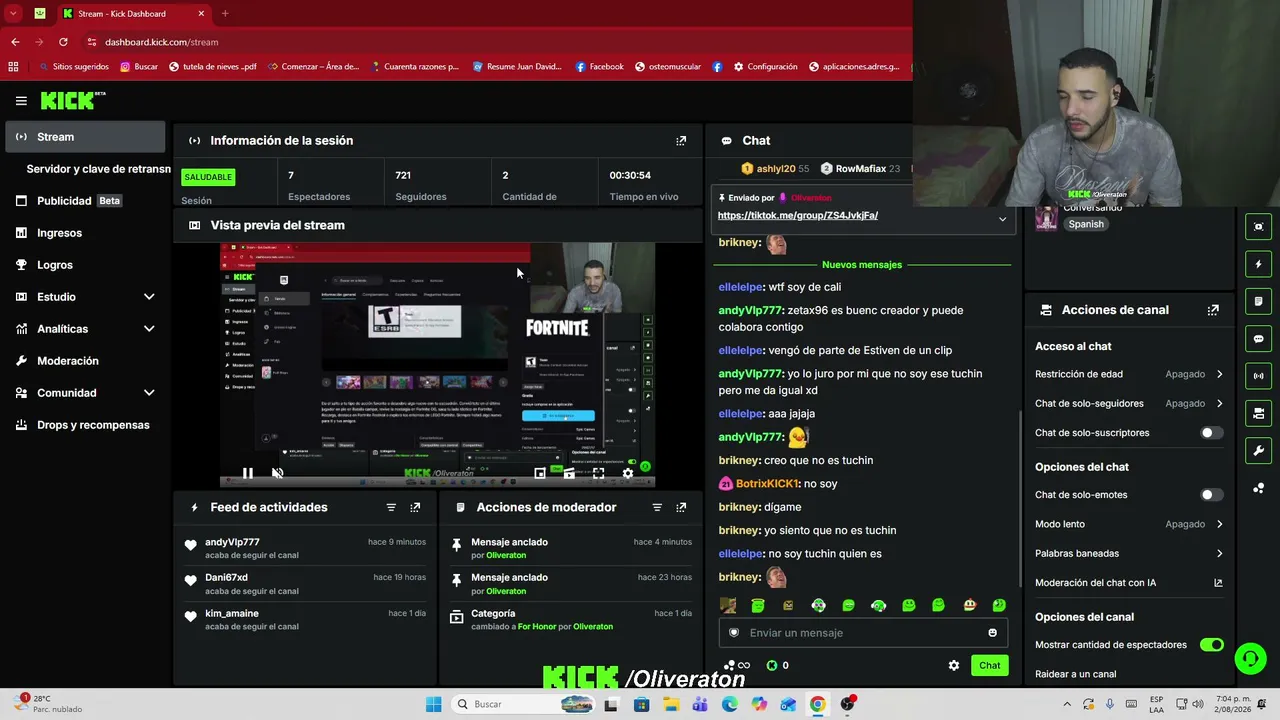1280x720 pixels.
Task: Click the channel actions side-rail icon
Action: click(x=1258, y=413)
